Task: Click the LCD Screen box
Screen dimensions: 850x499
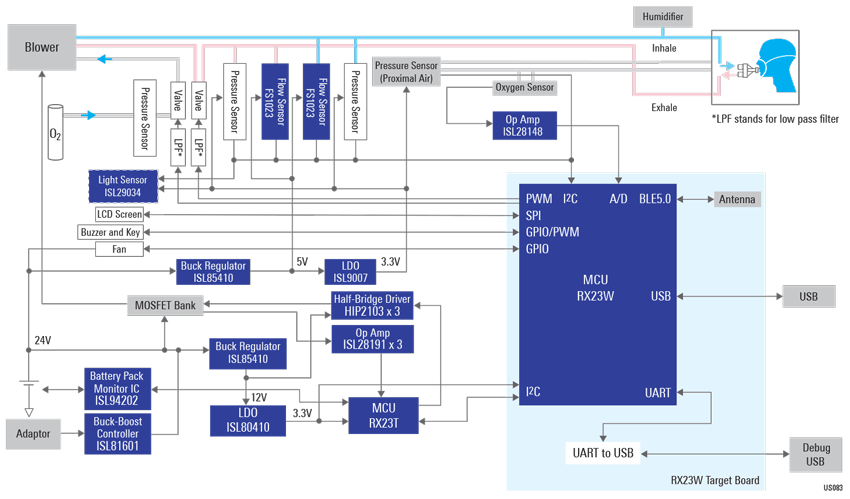Action: (x=119, y=215)
